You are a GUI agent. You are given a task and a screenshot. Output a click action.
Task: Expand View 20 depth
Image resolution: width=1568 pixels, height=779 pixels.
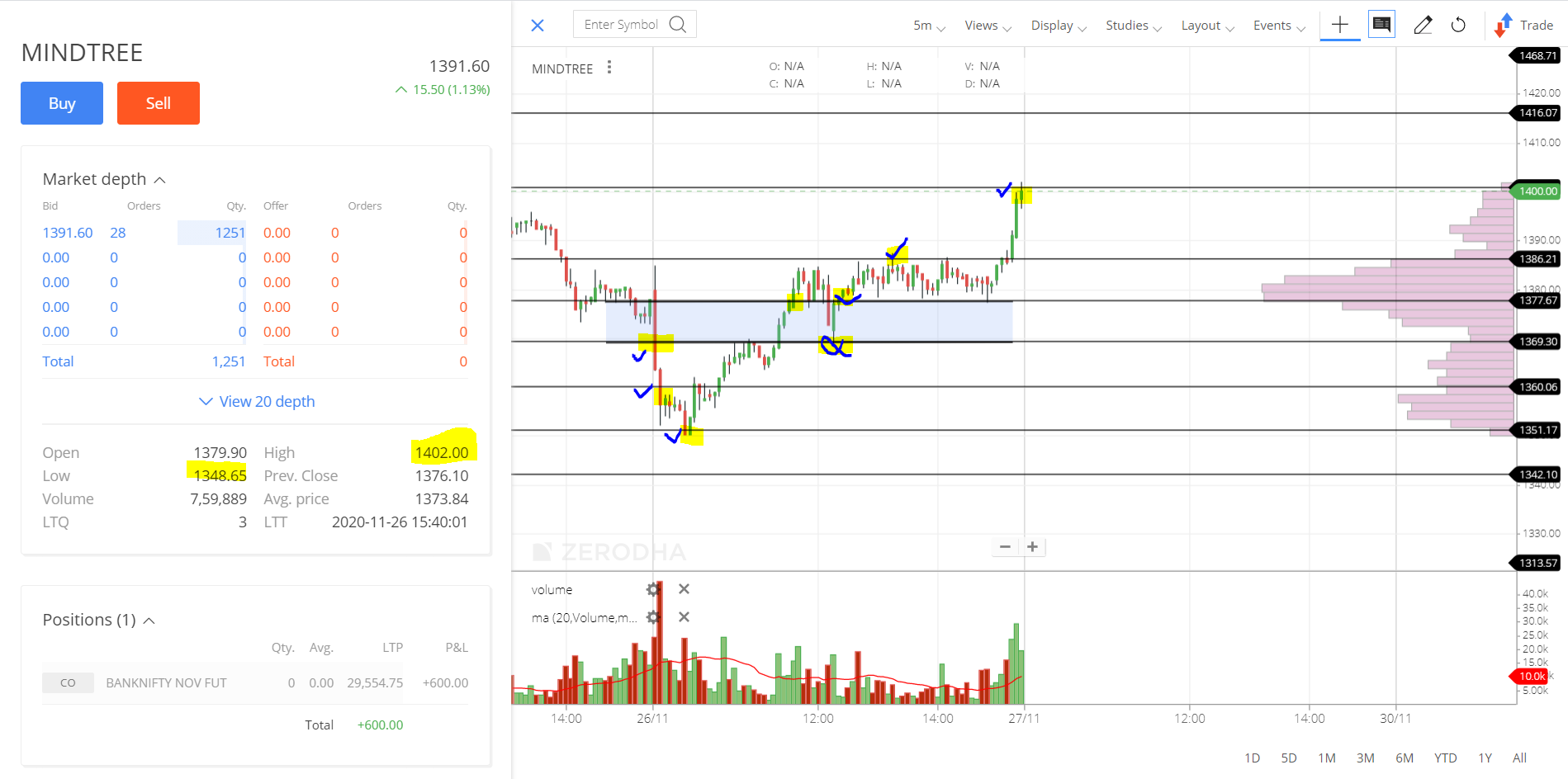(257, 401)
